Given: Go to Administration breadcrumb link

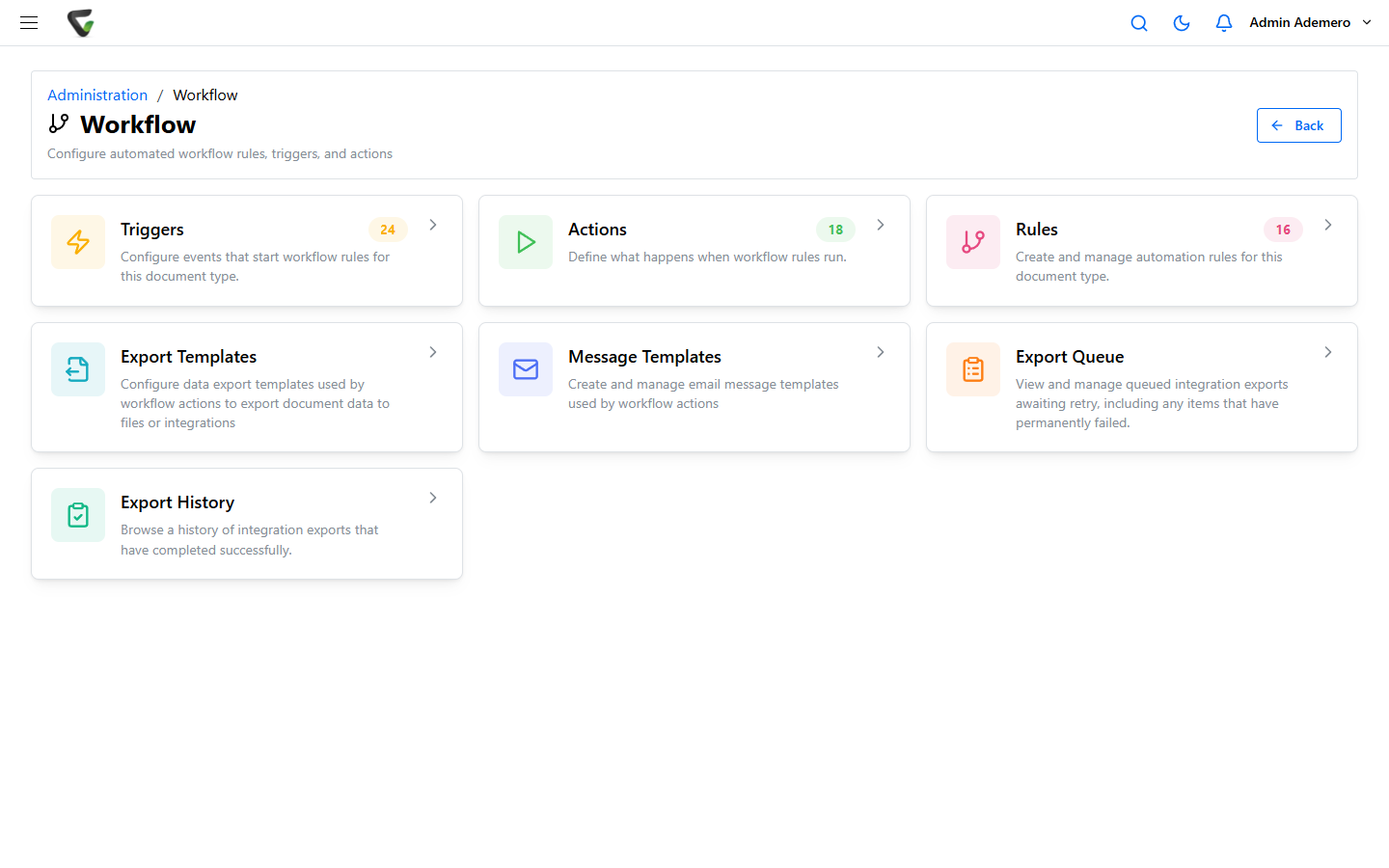Looking at the screenshot, I should pyautogui.click(x=97, y=95).
